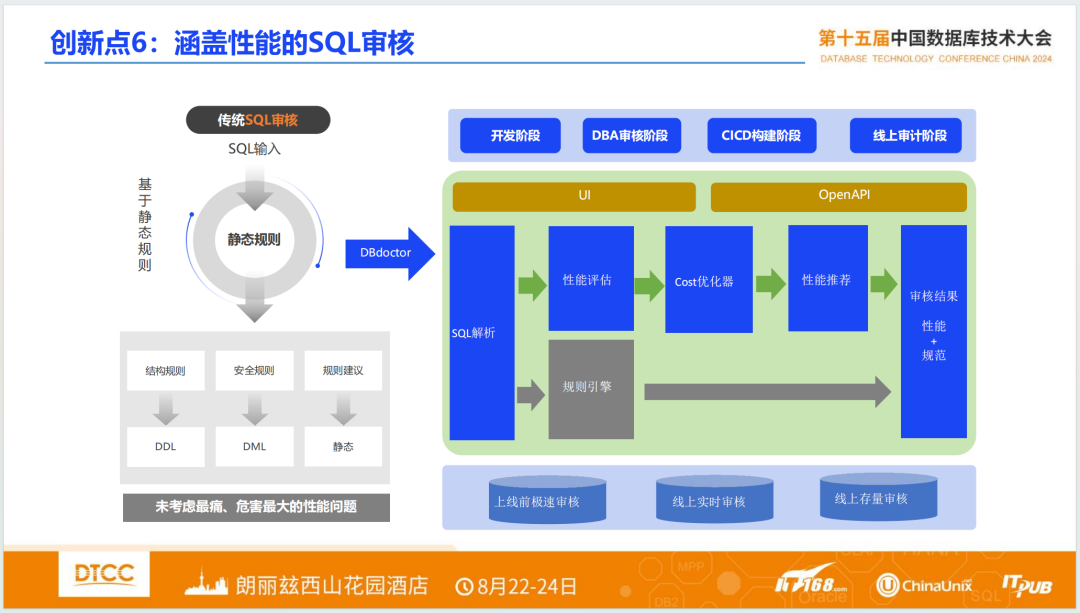Image resolution: width=1080 pixels, height=613 pixels.
Task: Select the CICD构建阶段 stage box
Action: (762, 136)
